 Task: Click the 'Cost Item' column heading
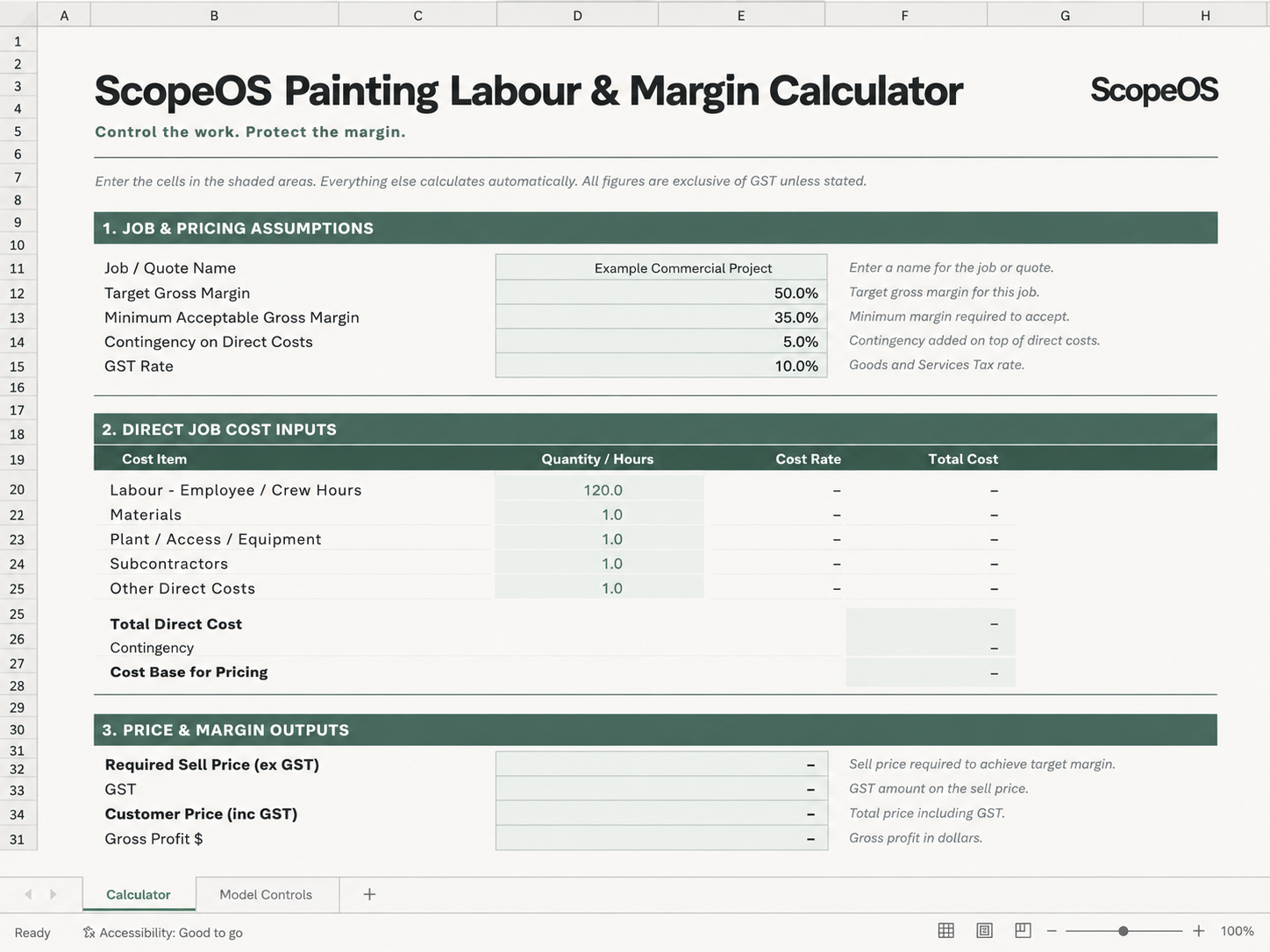tap(154, 459)
